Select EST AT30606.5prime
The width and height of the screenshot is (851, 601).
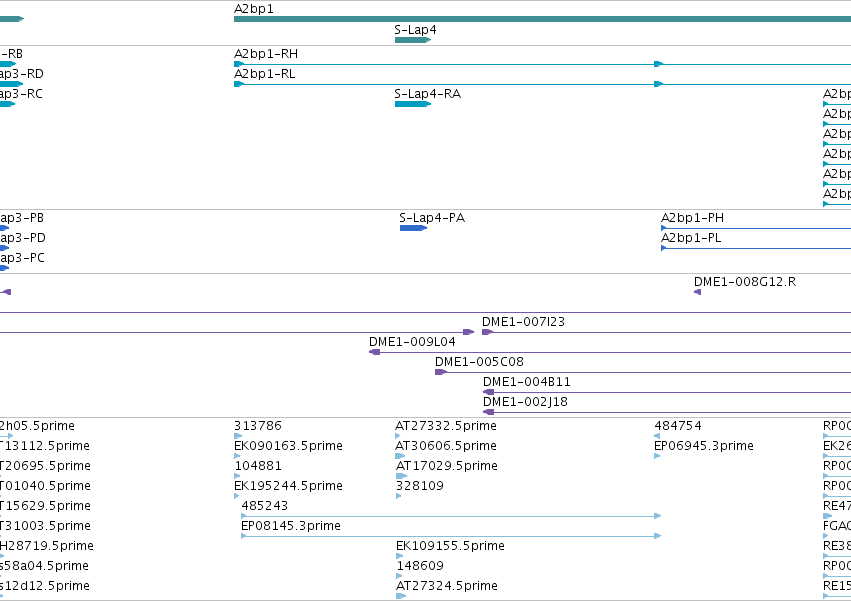click(x=446, y=446)
